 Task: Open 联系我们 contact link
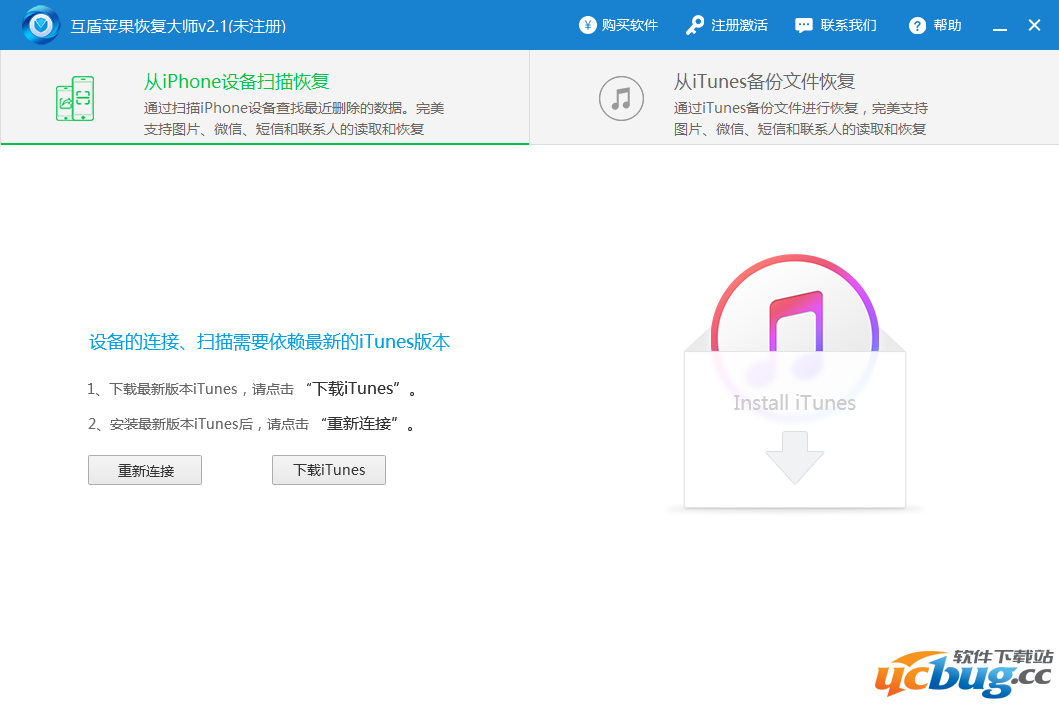849,25
